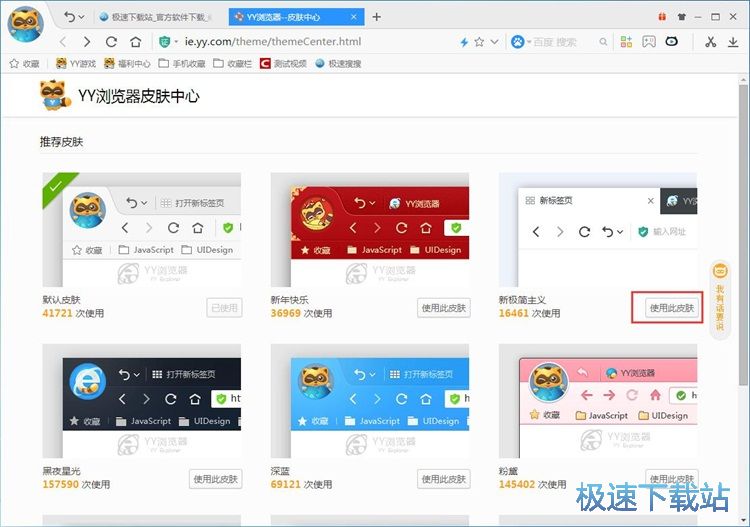Click the 新极简主义 skin preview
This screenshot has height=527, width=750.
(598, 230)
